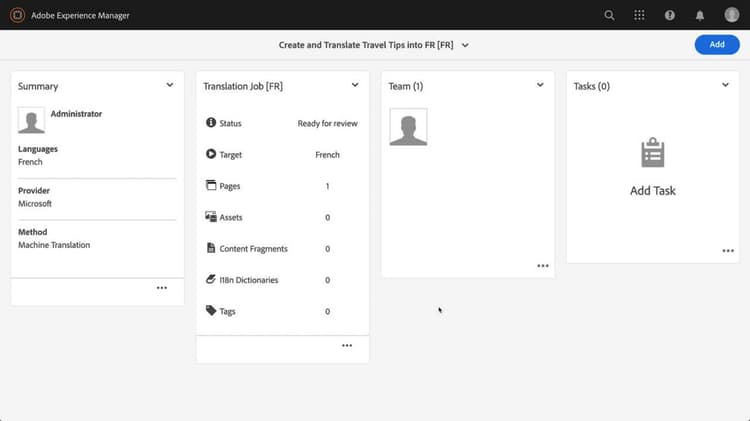This screenshot has width=750, height=421.
Task: Click the Target arrow icon
Action: tap(211, 154)
